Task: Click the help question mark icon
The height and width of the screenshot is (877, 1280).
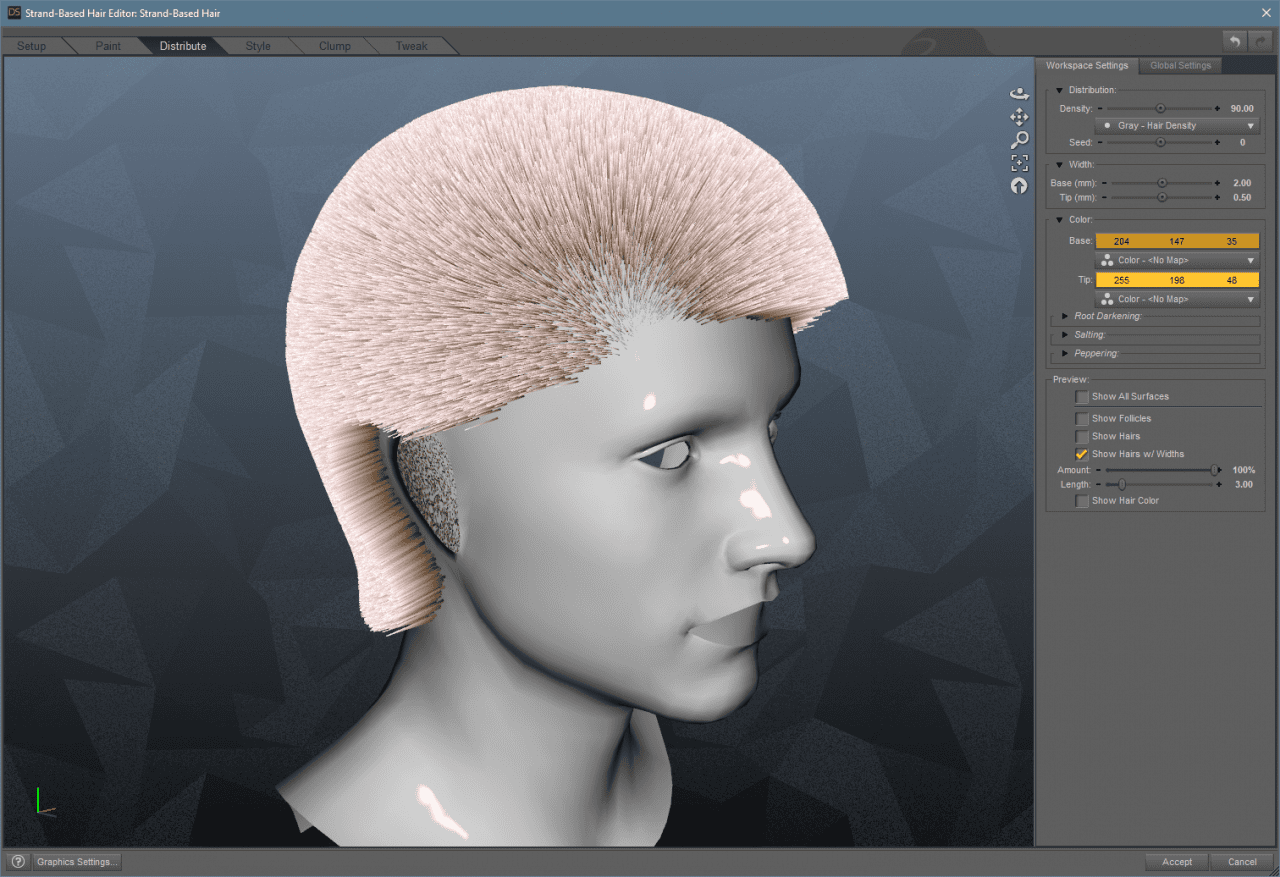Action: coord(17,861)
